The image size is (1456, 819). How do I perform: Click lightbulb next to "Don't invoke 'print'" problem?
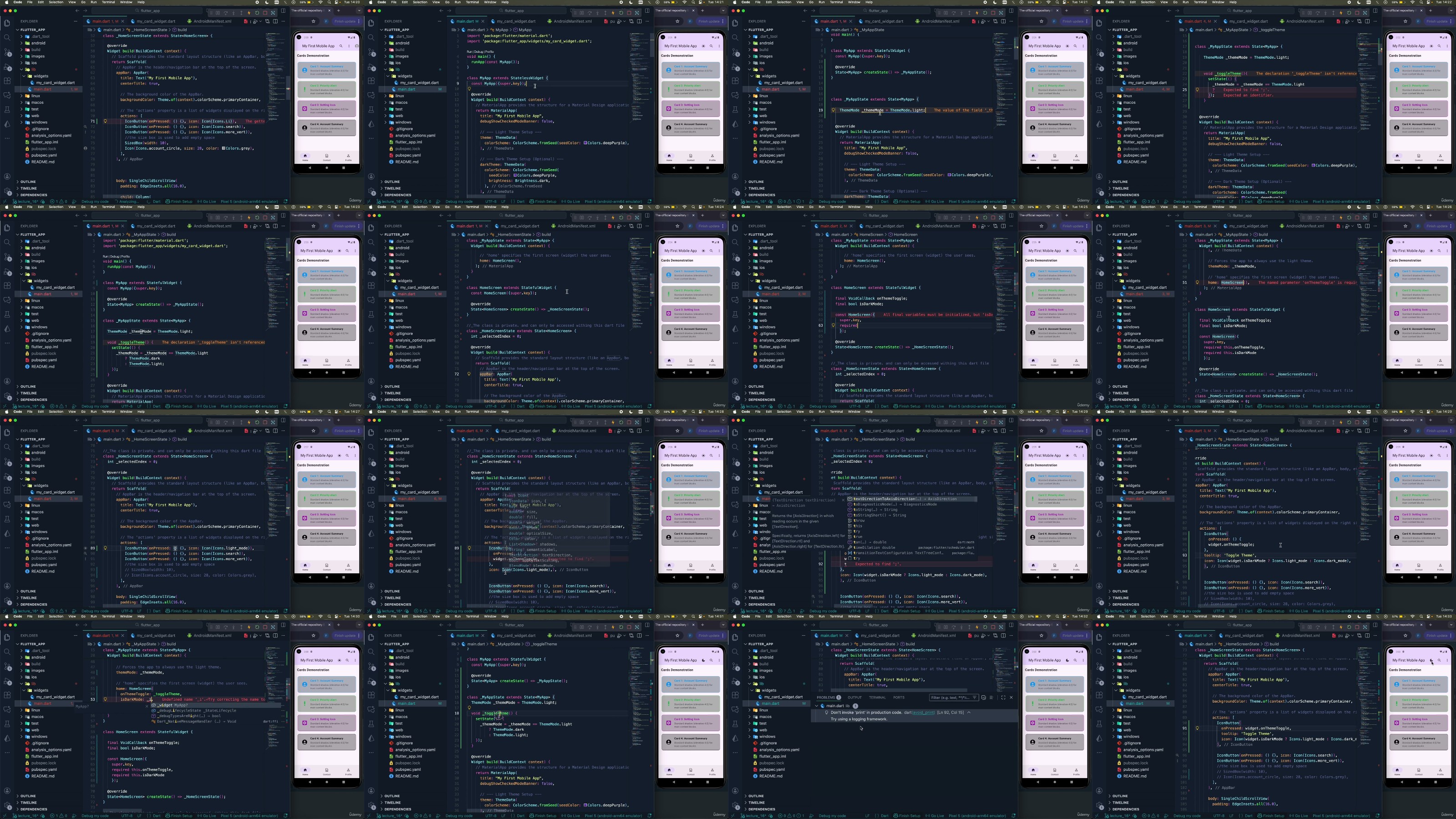point(827,713)
